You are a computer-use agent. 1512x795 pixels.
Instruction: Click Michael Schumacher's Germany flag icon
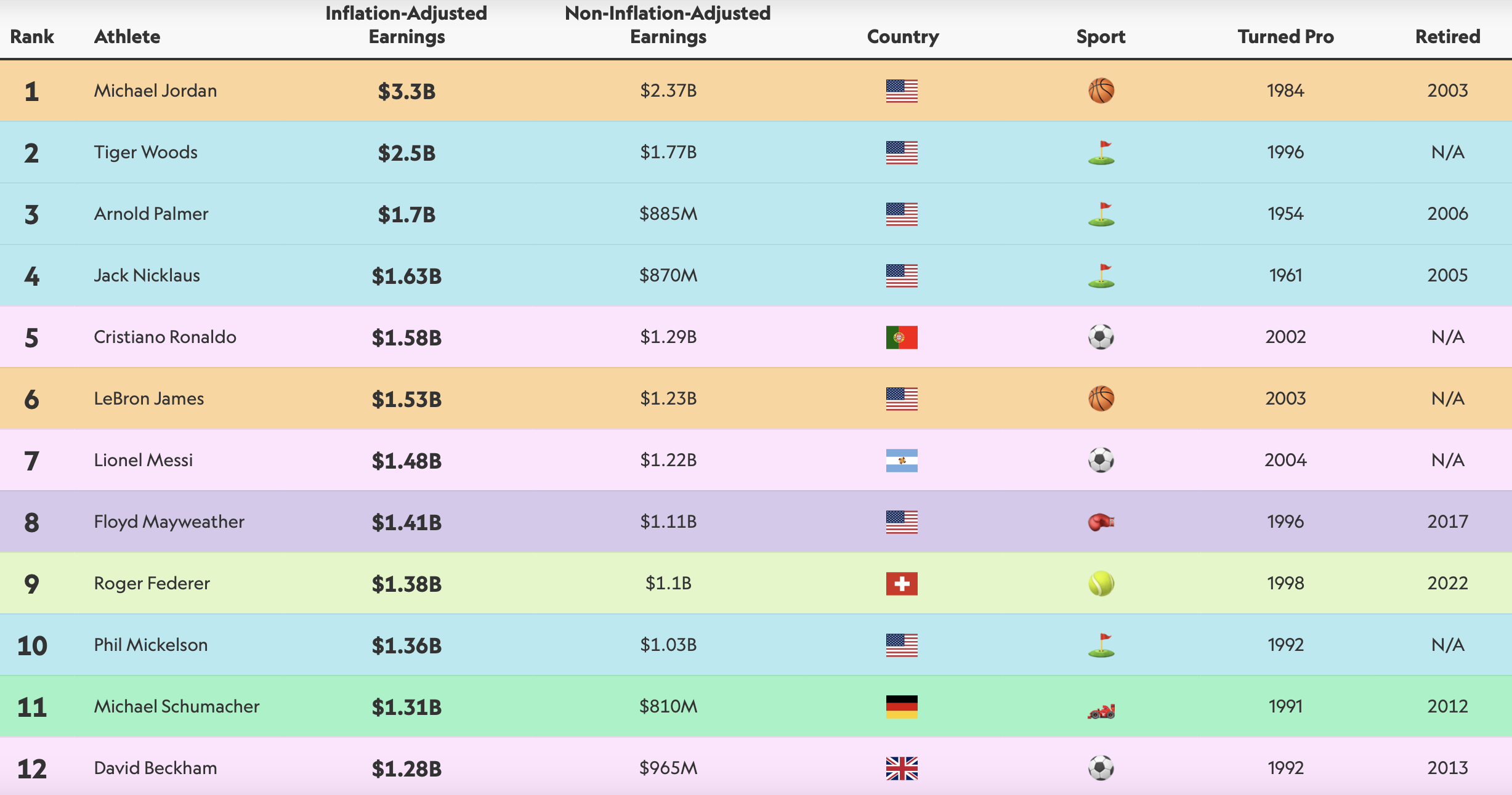pyautogui.click(x=902, y=707)
